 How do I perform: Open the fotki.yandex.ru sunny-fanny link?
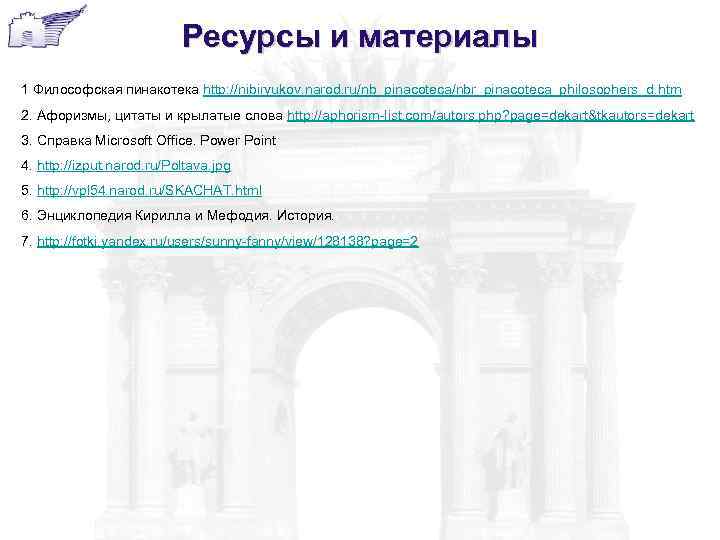[x=228, y=241]
